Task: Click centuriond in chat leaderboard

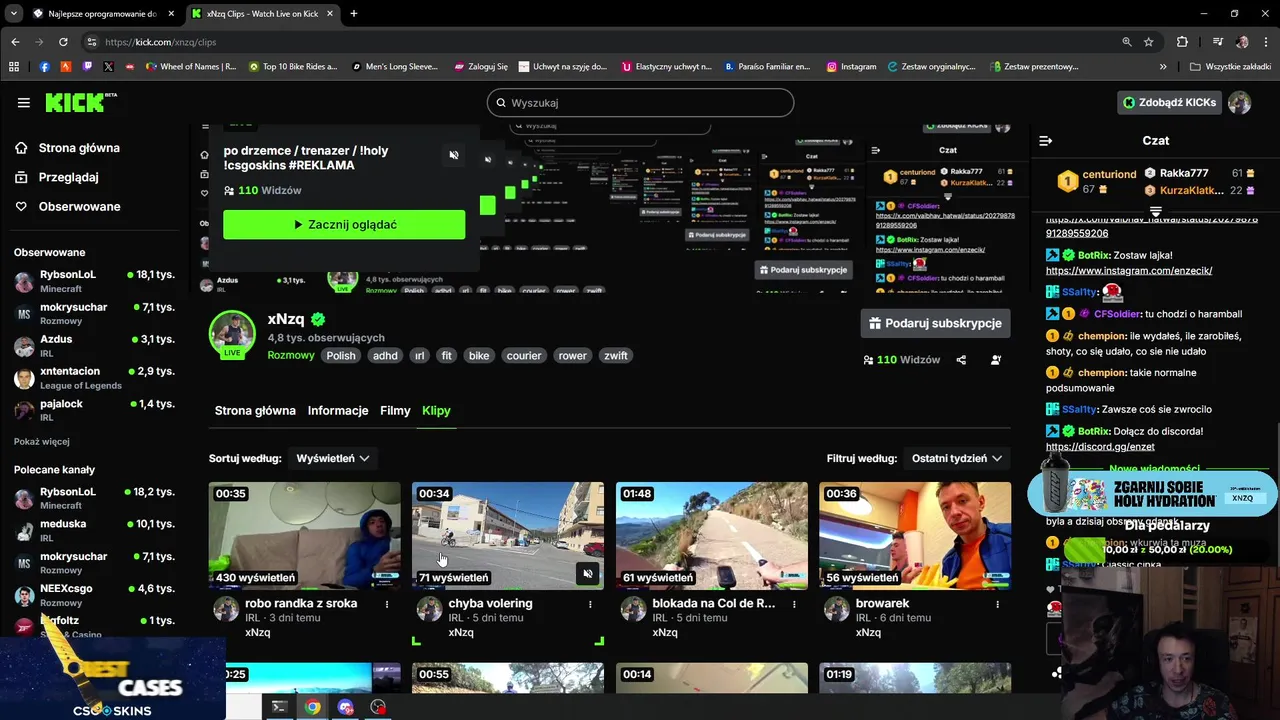Action: [1109, 174]
